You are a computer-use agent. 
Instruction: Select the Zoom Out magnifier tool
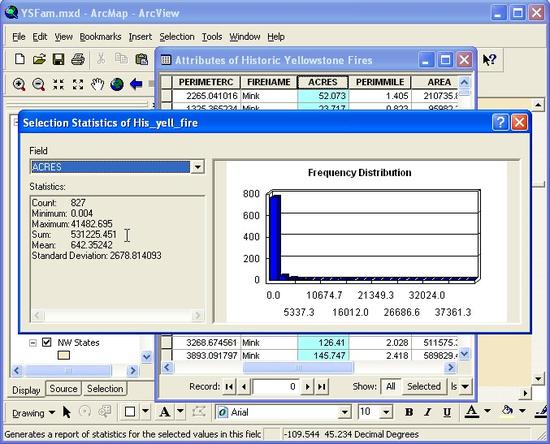[38, 85]
